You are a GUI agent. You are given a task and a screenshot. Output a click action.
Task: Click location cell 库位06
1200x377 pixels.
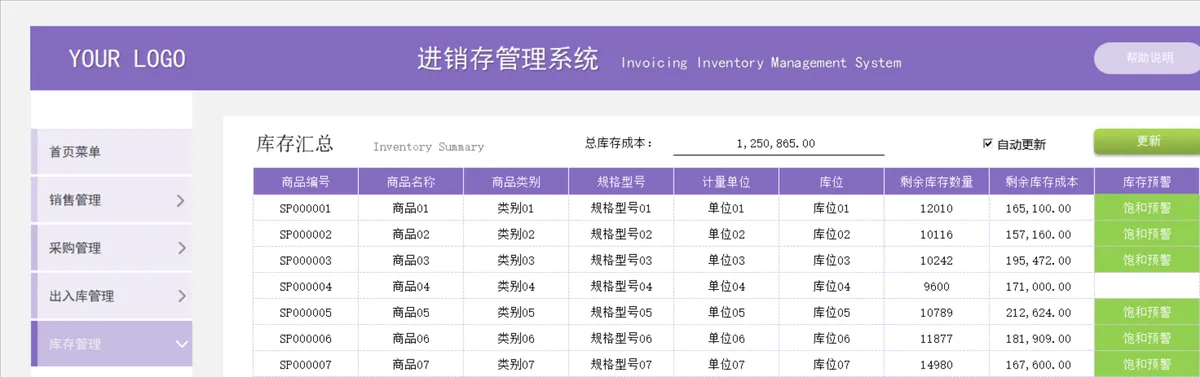tap(831, 338)
